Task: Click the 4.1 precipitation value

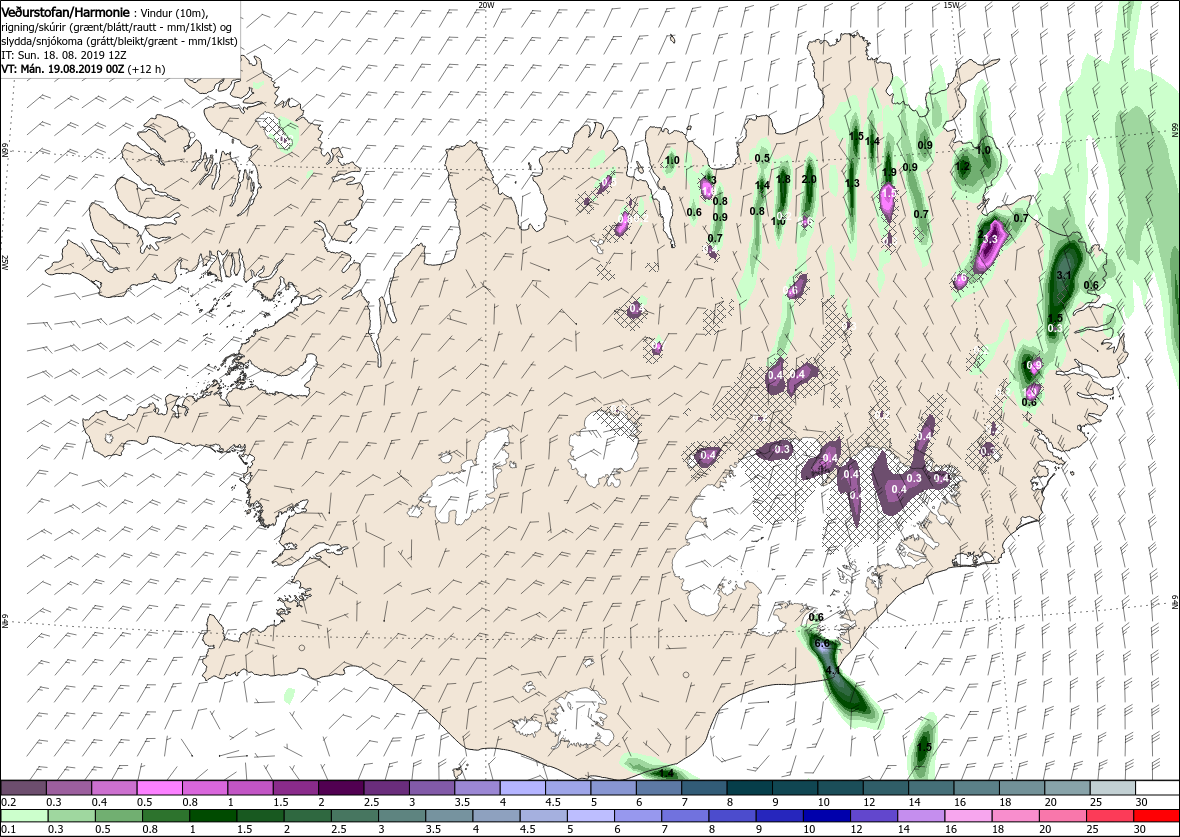Action: [x=832, y=671]
